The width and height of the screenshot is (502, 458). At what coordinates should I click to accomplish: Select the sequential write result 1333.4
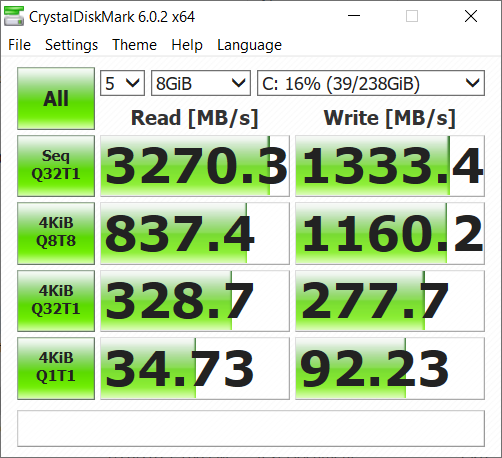pyautogui.click(x=390, y=166)
